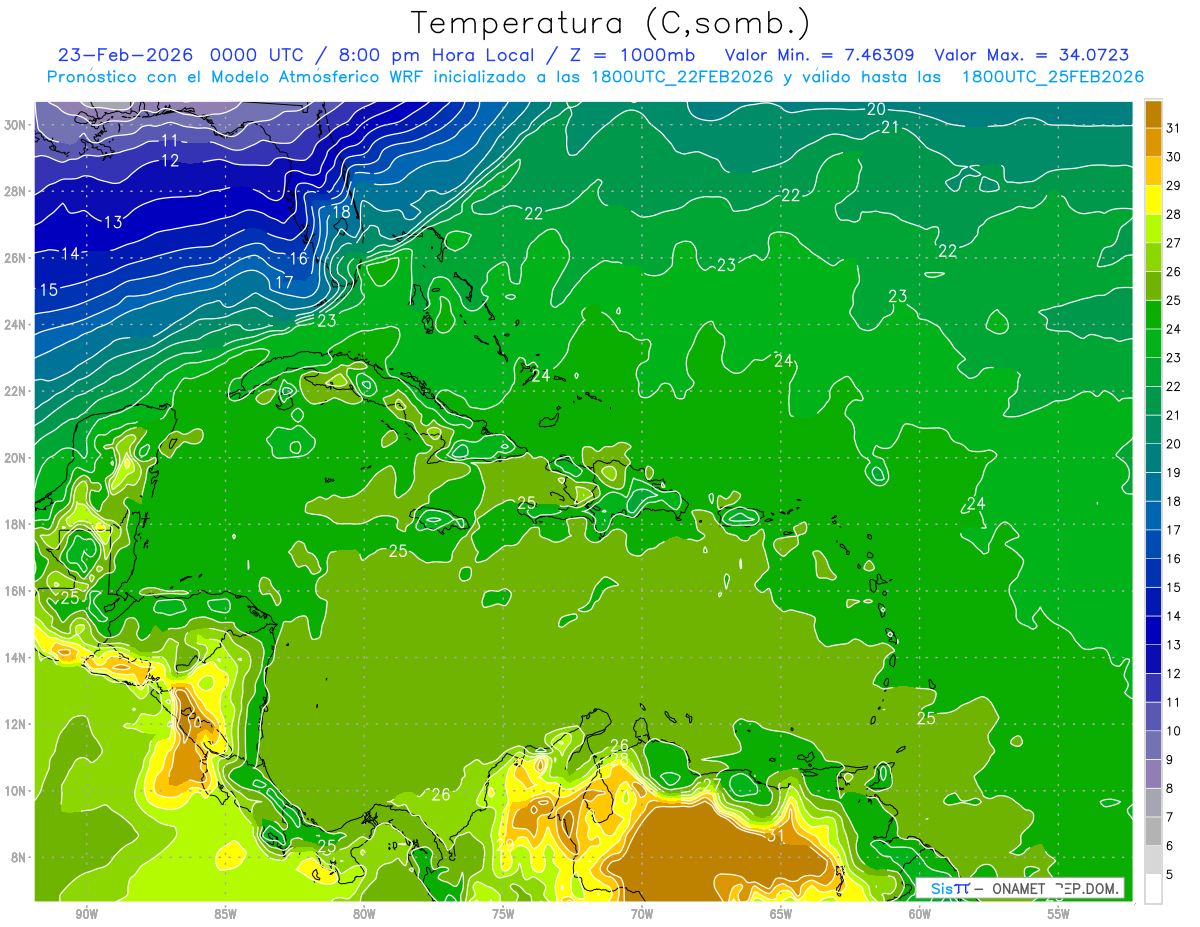
Task: Click the 13 contour label on the map
Action: point(113,222)
